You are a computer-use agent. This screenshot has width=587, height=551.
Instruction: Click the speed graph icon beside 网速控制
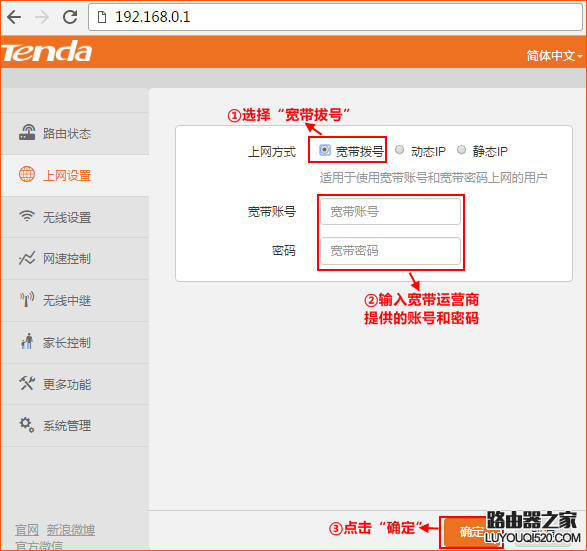point(27,258)
